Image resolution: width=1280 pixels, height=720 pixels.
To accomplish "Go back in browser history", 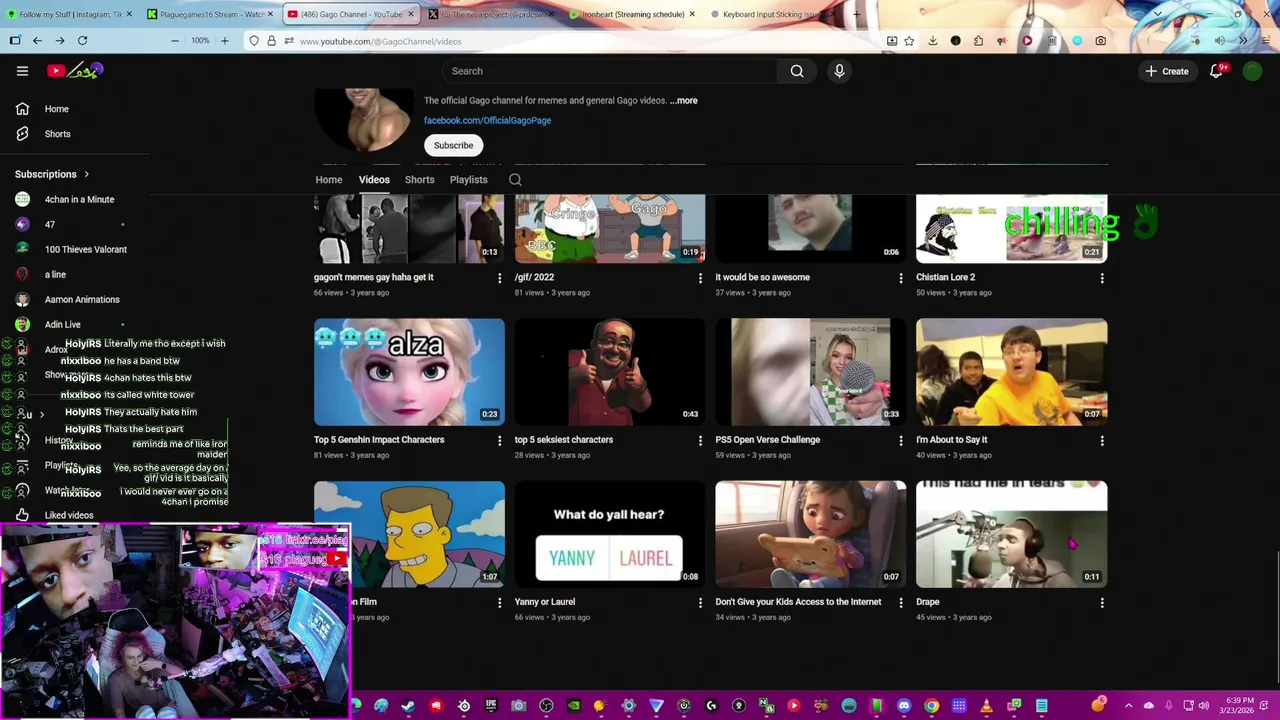I will [37, 41].
